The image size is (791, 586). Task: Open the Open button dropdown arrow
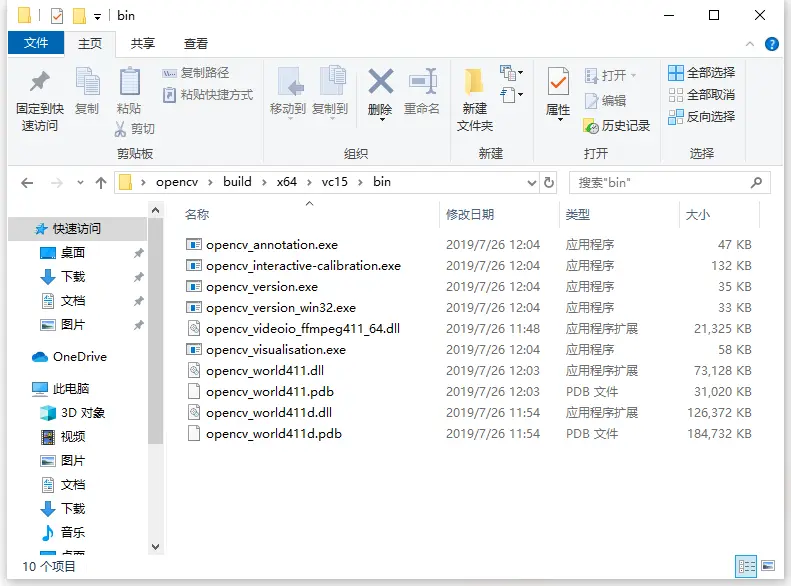tap(634, 76)
